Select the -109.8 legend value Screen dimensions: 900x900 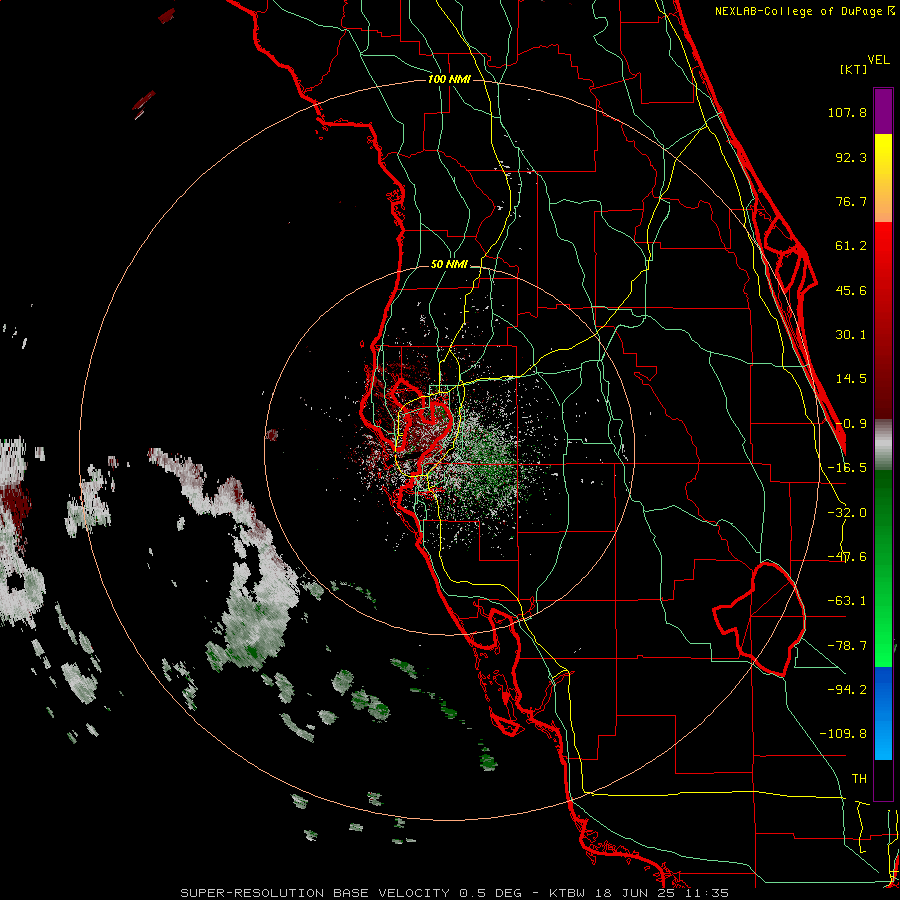(843, 734)
